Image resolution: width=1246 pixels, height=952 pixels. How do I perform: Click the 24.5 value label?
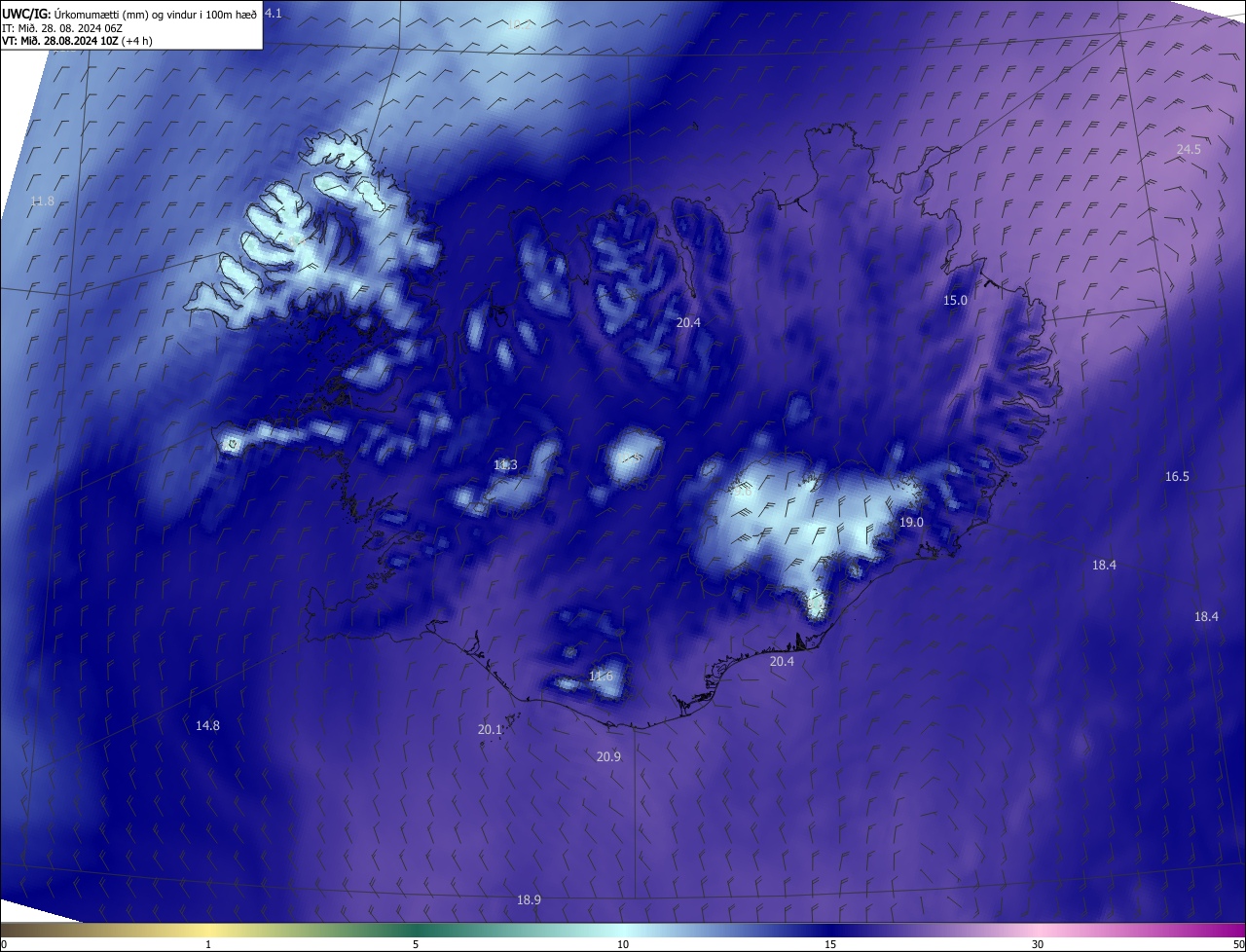click(1189, 149)
